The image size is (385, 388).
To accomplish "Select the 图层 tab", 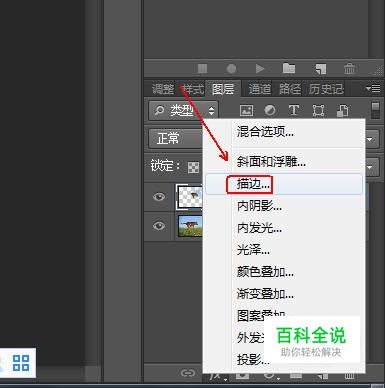I will pyautogui.click(x=223, y=89).
